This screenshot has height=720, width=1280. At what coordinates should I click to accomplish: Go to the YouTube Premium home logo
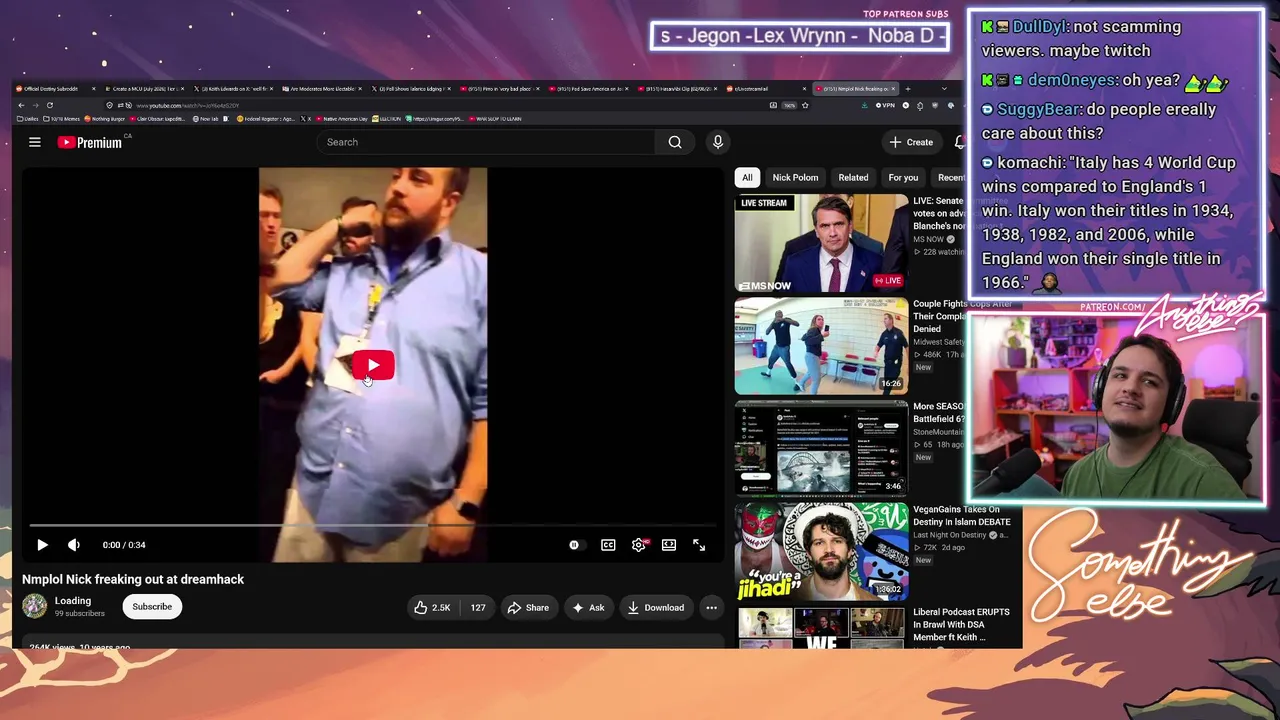click(x=90, y=142)
